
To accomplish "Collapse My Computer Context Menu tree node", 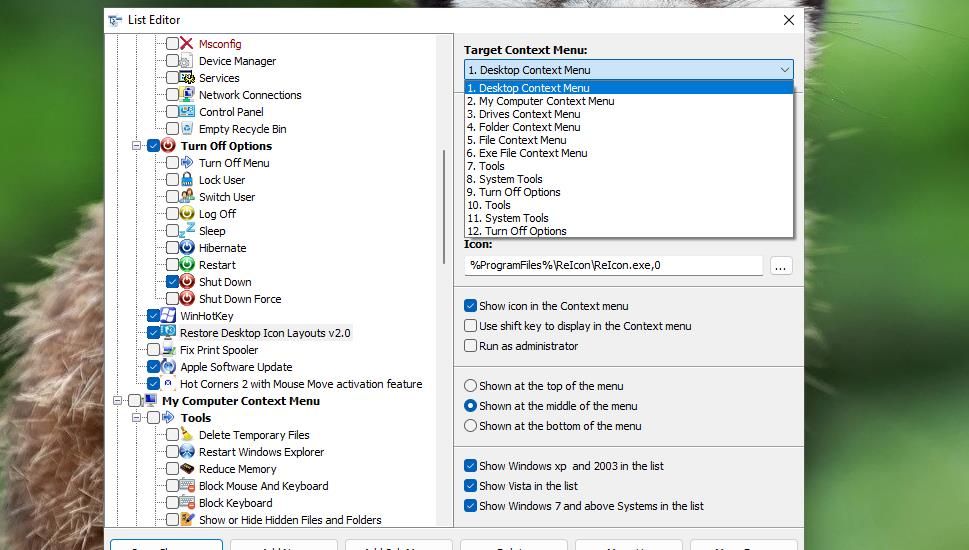I will pyautogui.click(x=118, y=401).
